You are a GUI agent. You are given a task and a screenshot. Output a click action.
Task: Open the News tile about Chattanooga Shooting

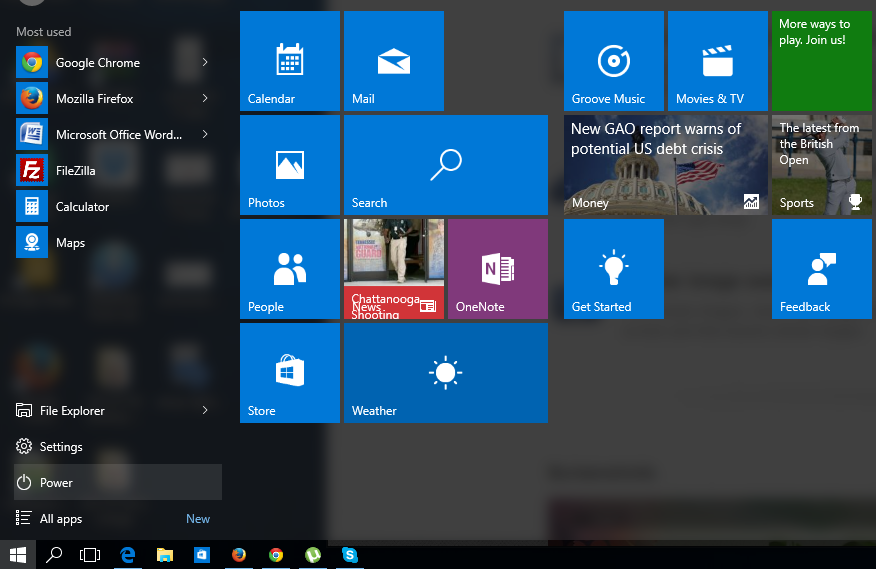[x=394, y=269]
